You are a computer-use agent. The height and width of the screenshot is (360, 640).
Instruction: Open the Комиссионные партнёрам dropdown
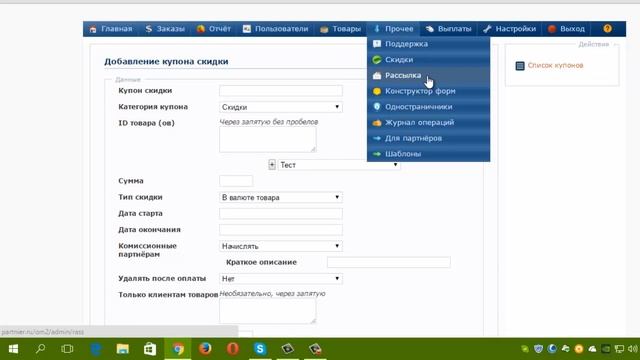[281, 246]
